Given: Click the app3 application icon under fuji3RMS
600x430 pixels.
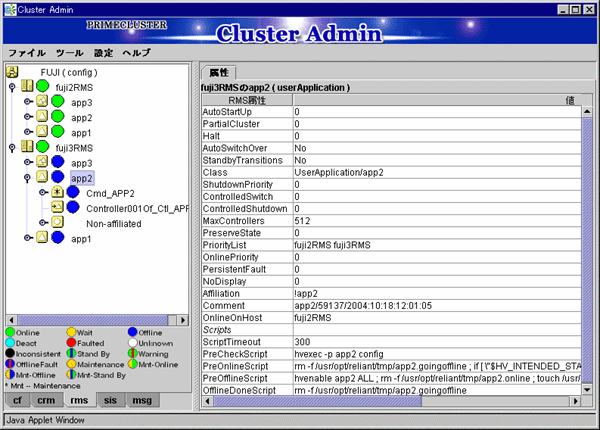Looking at the screenshot, I should click(42, 161).
